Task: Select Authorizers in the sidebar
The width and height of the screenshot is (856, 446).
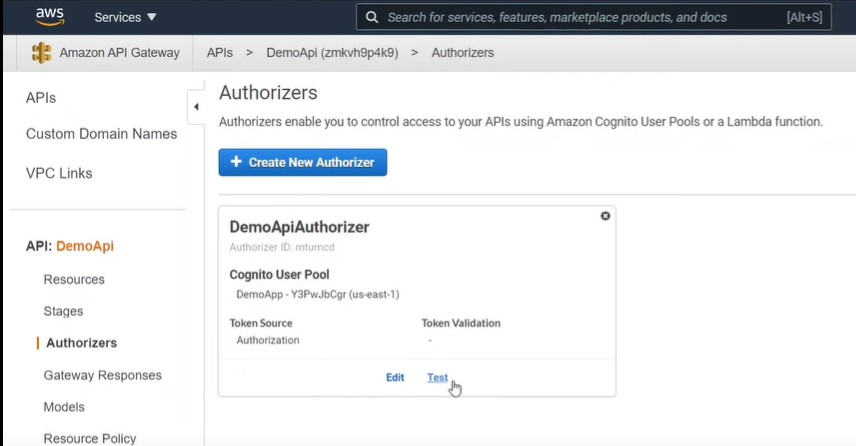Action: (82, 343)
